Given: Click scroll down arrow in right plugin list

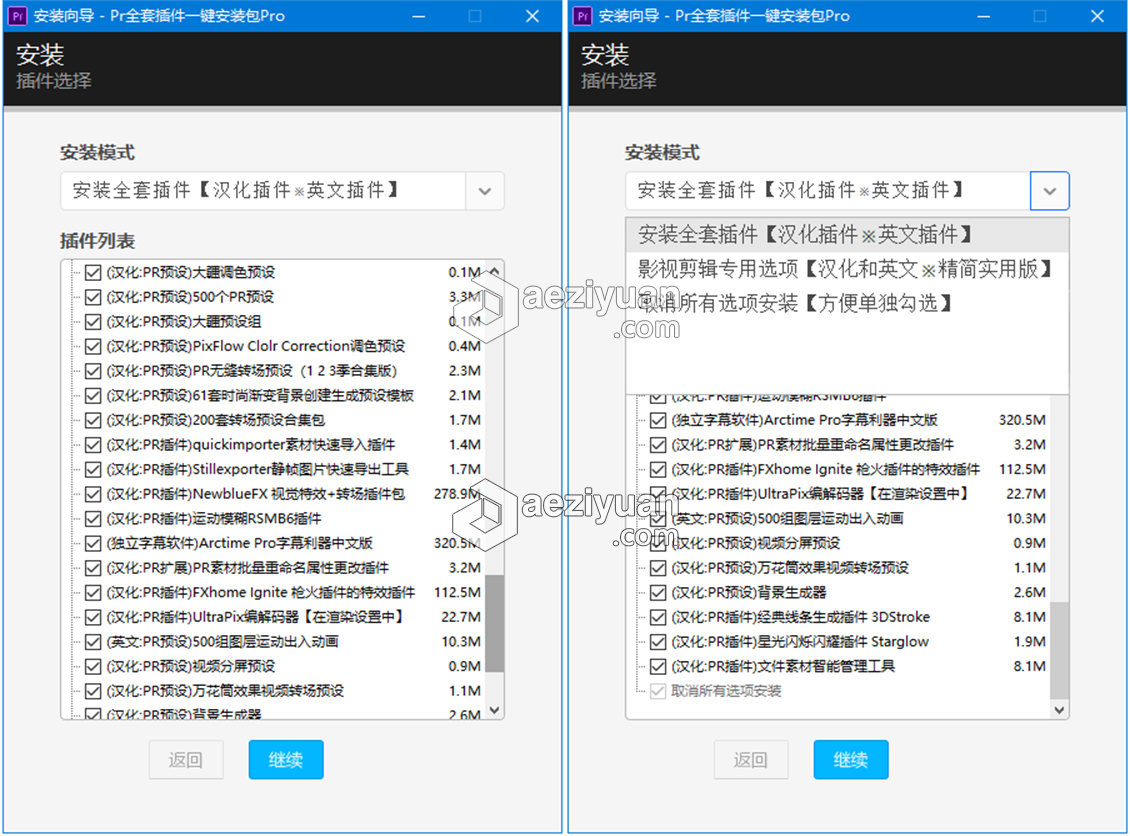Looking at the screenshot, I should 1059,710.
